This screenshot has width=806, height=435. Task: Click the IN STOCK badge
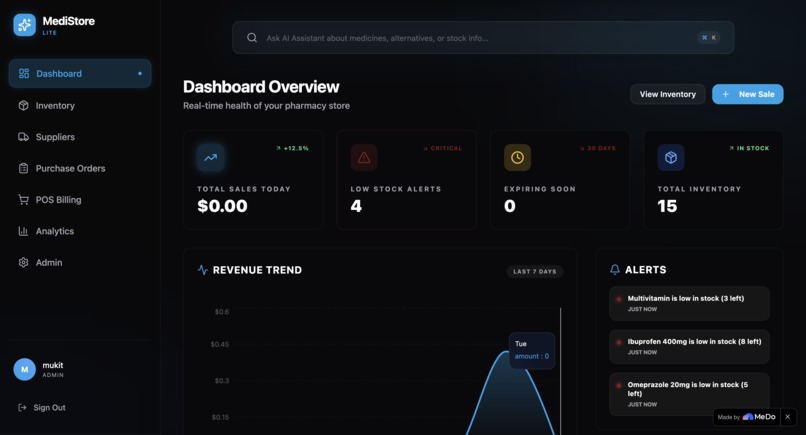pyautogui.click(x=749, y=148)
